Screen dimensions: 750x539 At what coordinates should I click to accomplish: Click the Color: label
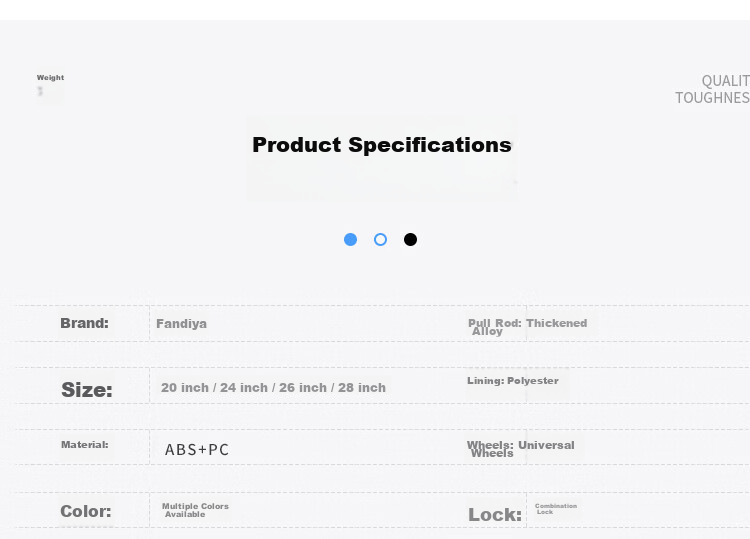(86, 511)
